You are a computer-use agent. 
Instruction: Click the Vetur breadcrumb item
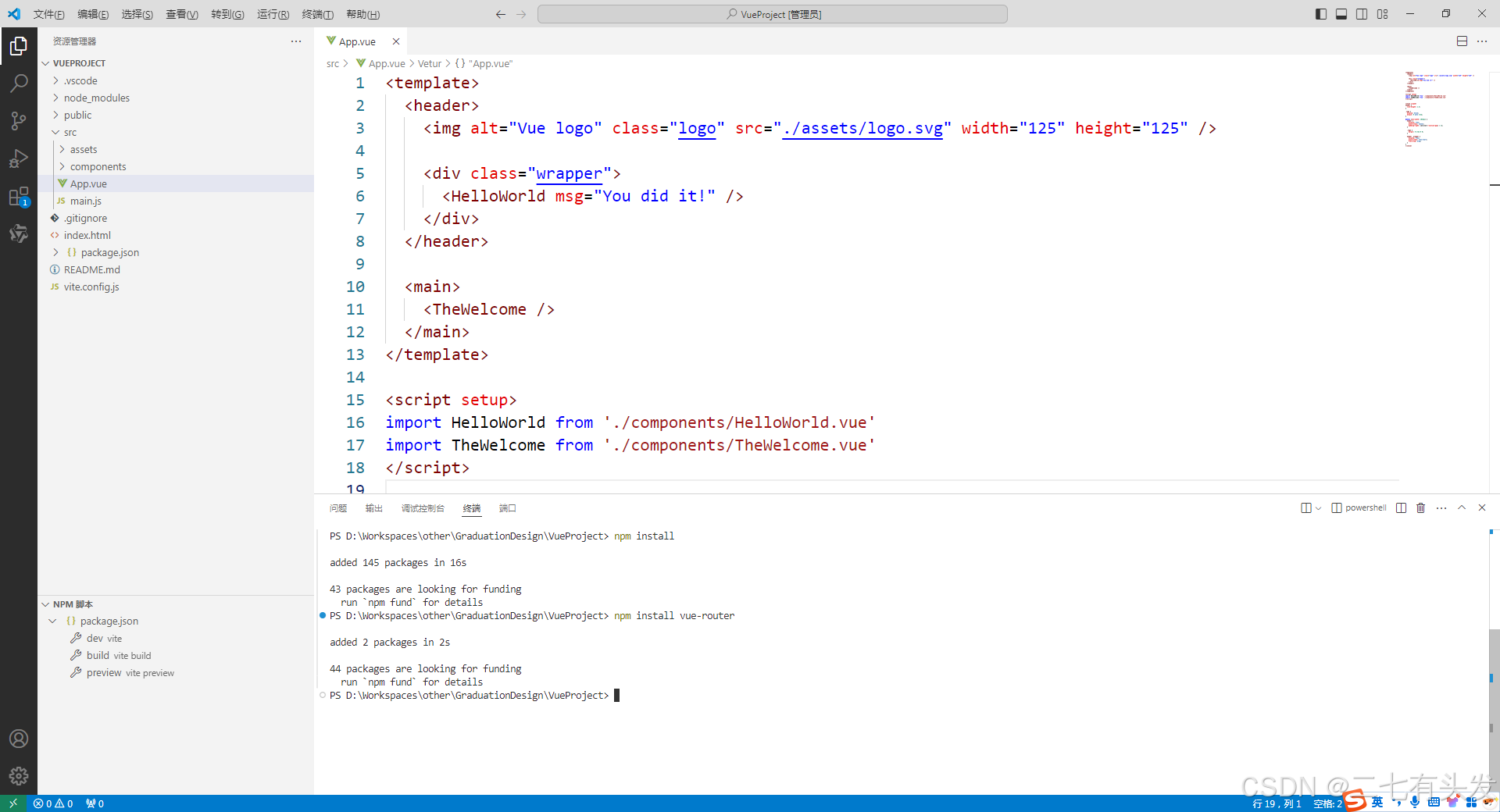[429, 63]
